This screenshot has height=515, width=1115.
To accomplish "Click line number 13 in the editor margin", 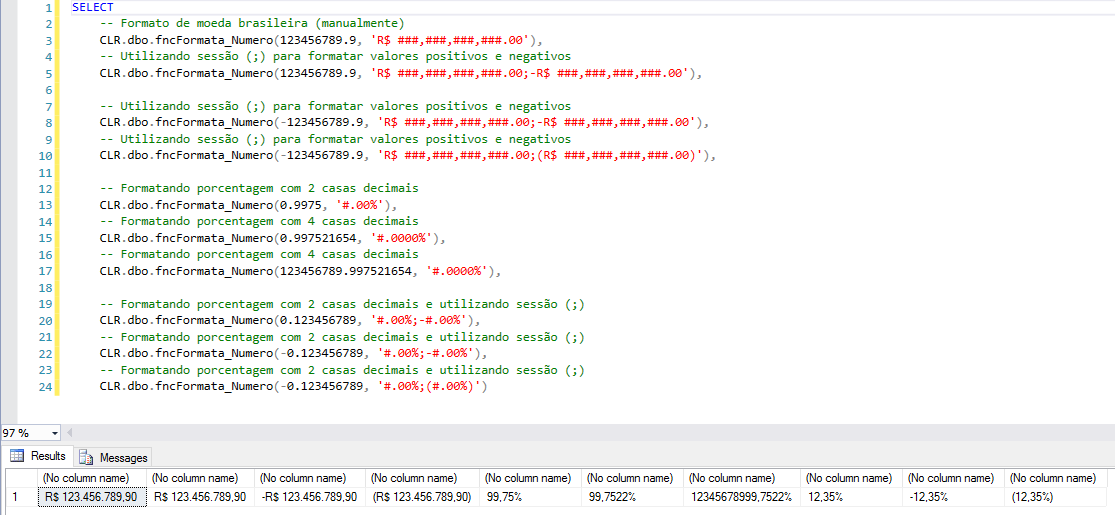I will click(x=46, y=205).
